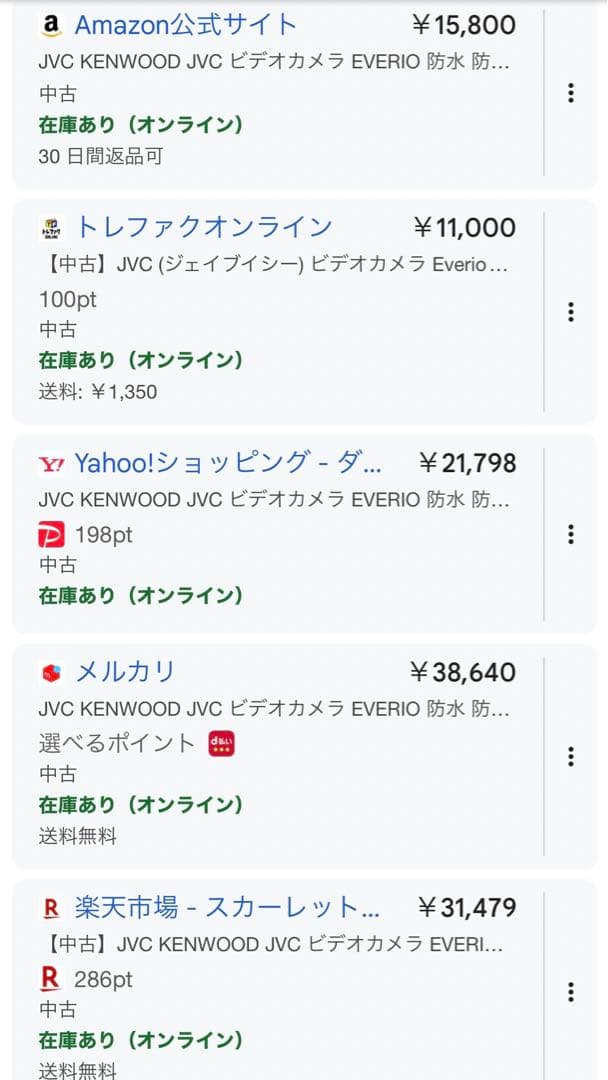Open the options menu for the Amazon listing
This screenshot has width=608, height=1080.
pyautogui.click(x=571, y=93)
